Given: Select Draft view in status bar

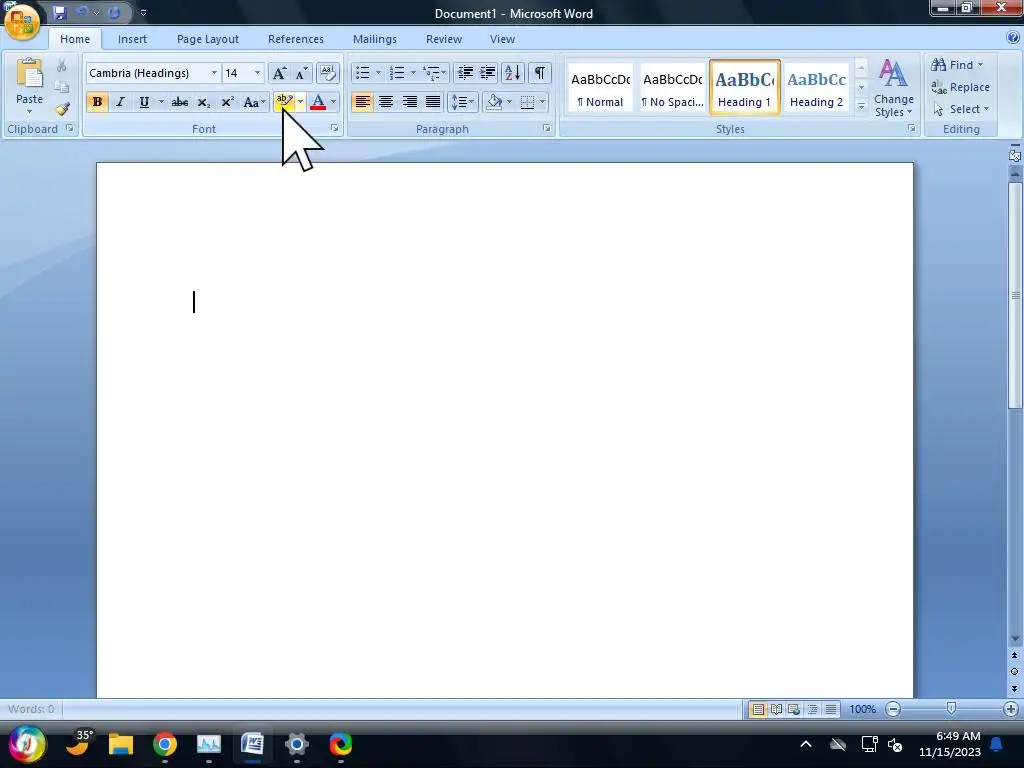Looking at the screenshot, I should pos(831,709).
